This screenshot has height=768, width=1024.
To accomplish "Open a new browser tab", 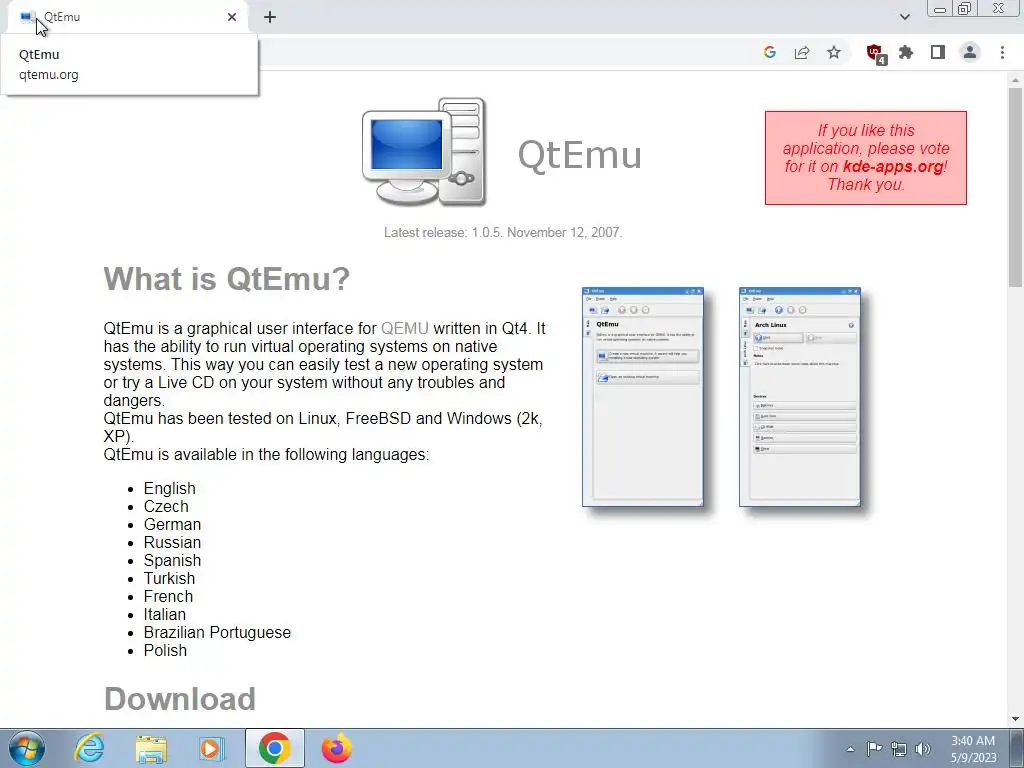I will coord(270,17).
